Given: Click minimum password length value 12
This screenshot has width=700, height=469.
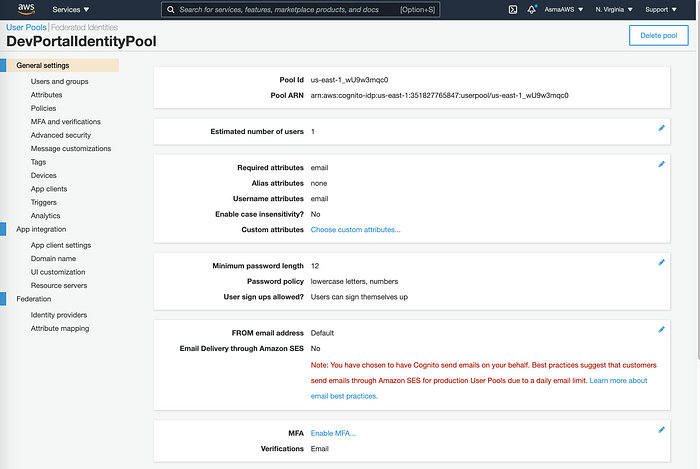Looking at the screenshot, I should tap(315, 266).
